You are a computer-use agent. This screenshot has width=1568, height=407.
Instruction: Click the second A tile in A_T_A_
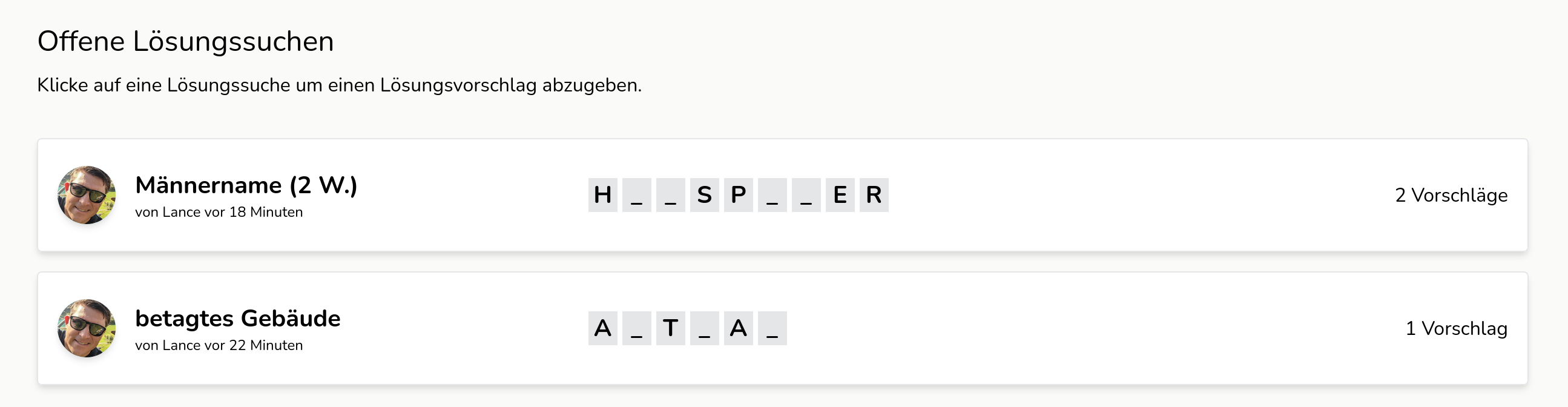click(x=739, y=328)
